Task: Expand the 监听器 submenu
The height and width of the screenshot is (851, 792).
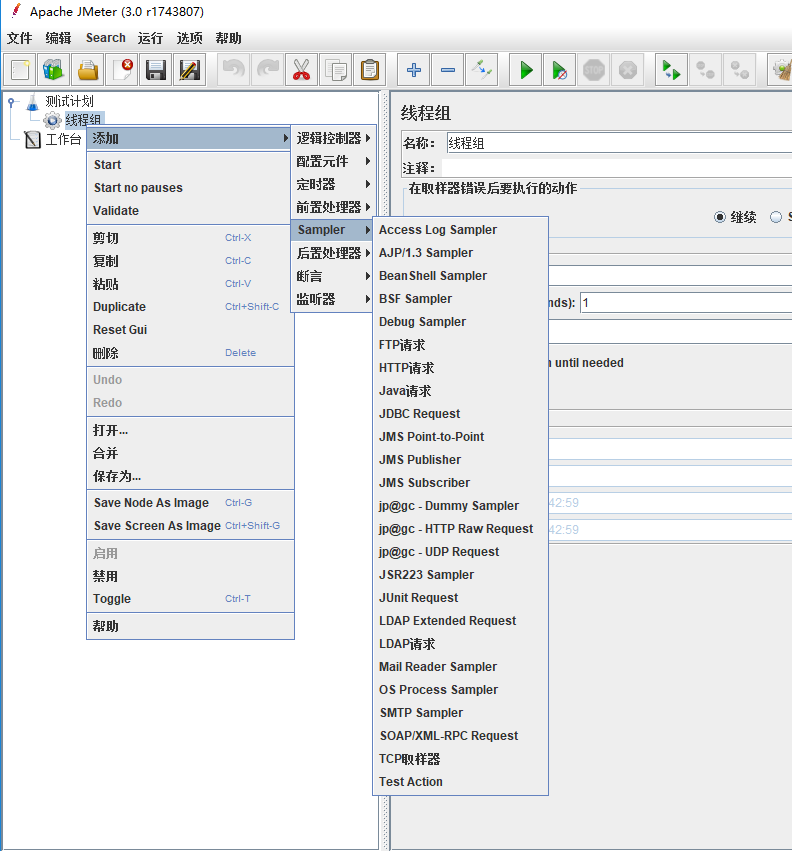Action: coord(333,299)
